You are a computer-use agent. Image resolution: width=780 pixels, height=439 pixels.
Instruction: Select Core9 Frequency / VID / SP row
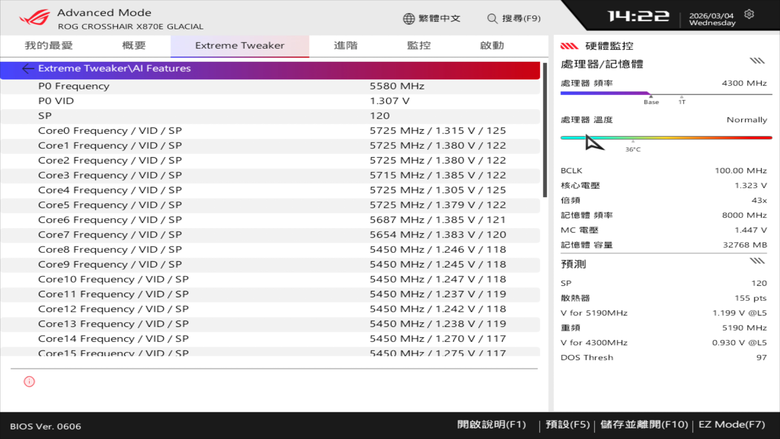pos(270,264)
